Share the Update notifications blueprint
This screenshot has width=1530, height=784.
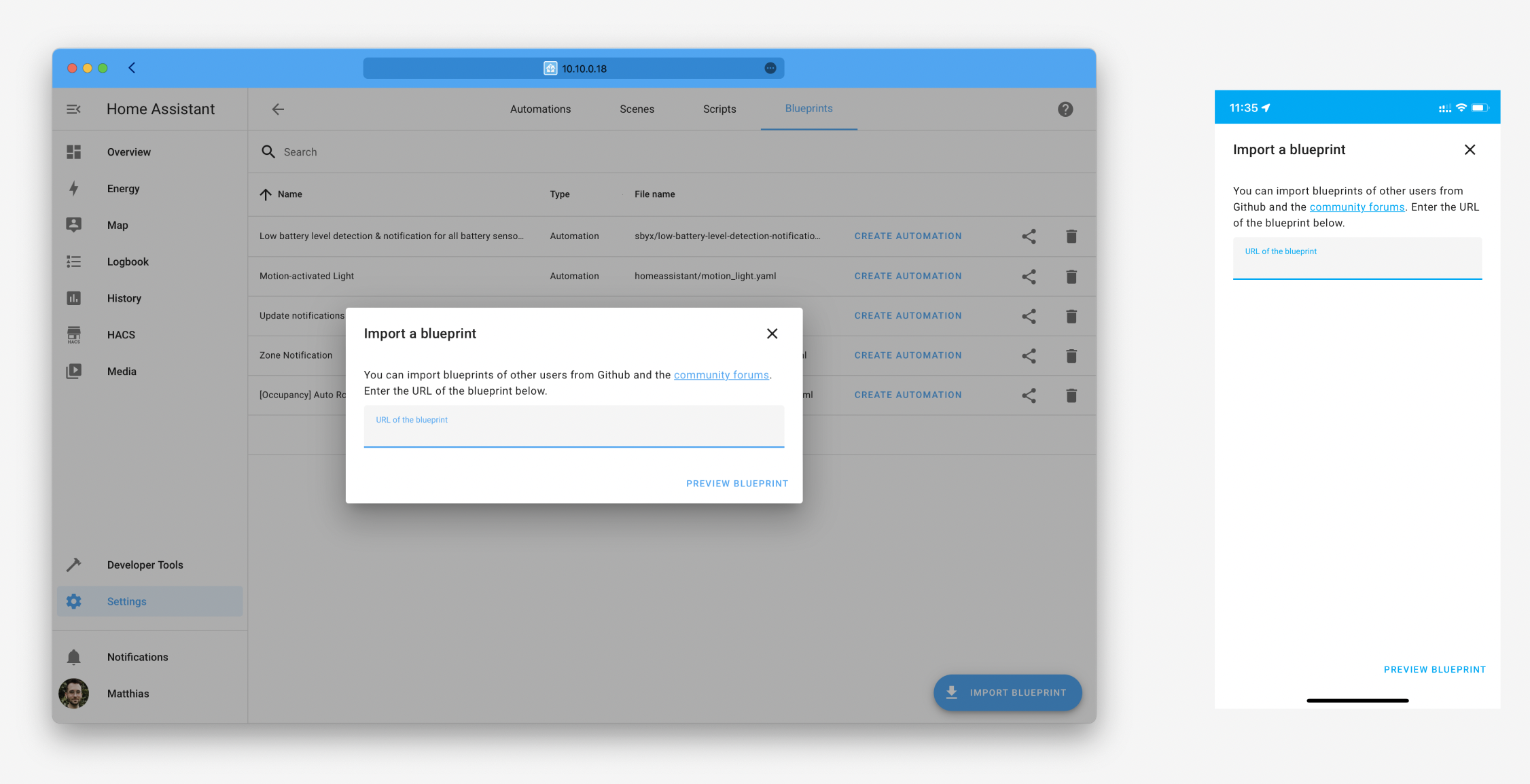tap(1029, 316)
